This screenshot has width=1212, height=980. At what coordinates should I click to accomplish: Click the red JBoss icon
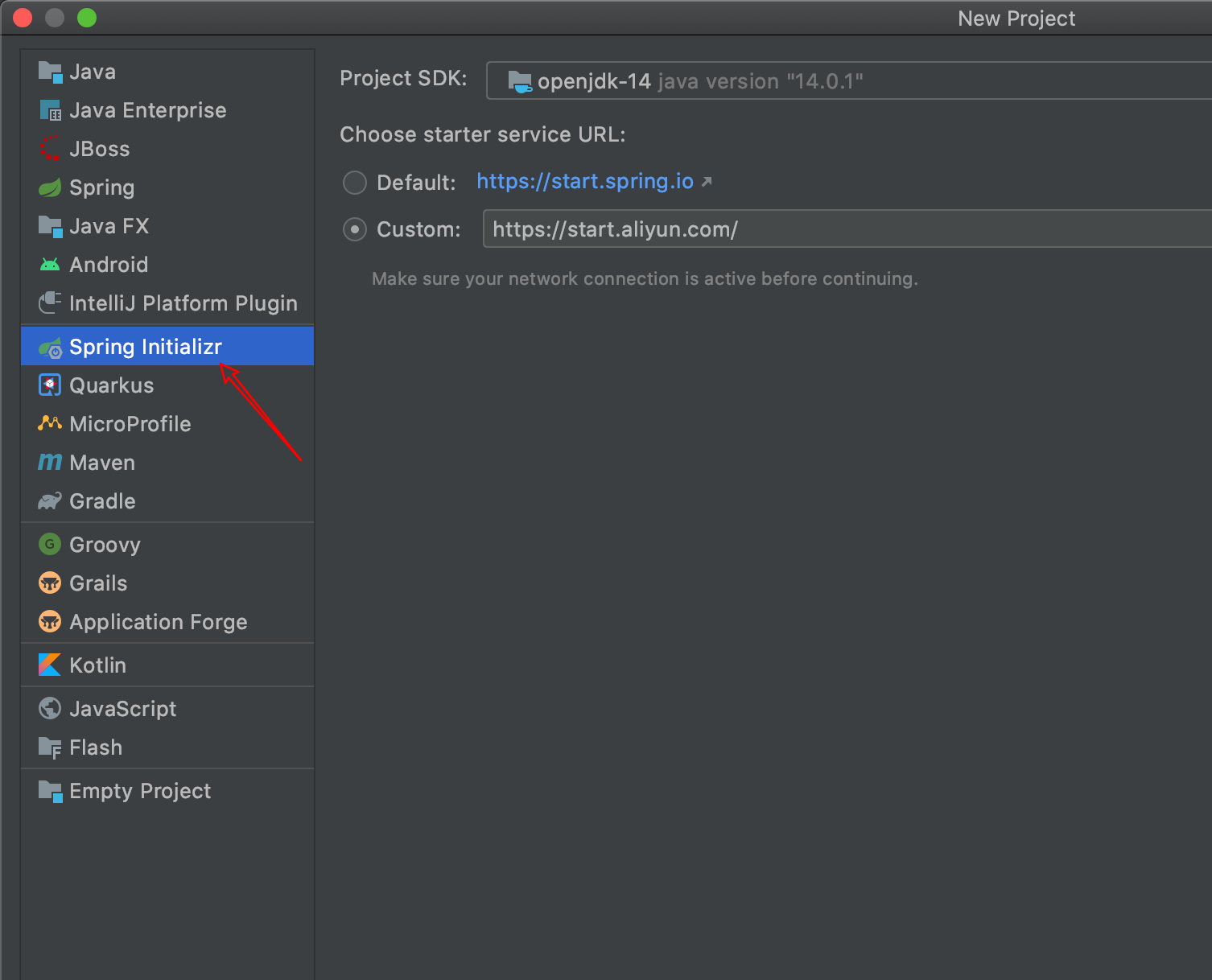(x=50, y=149)
